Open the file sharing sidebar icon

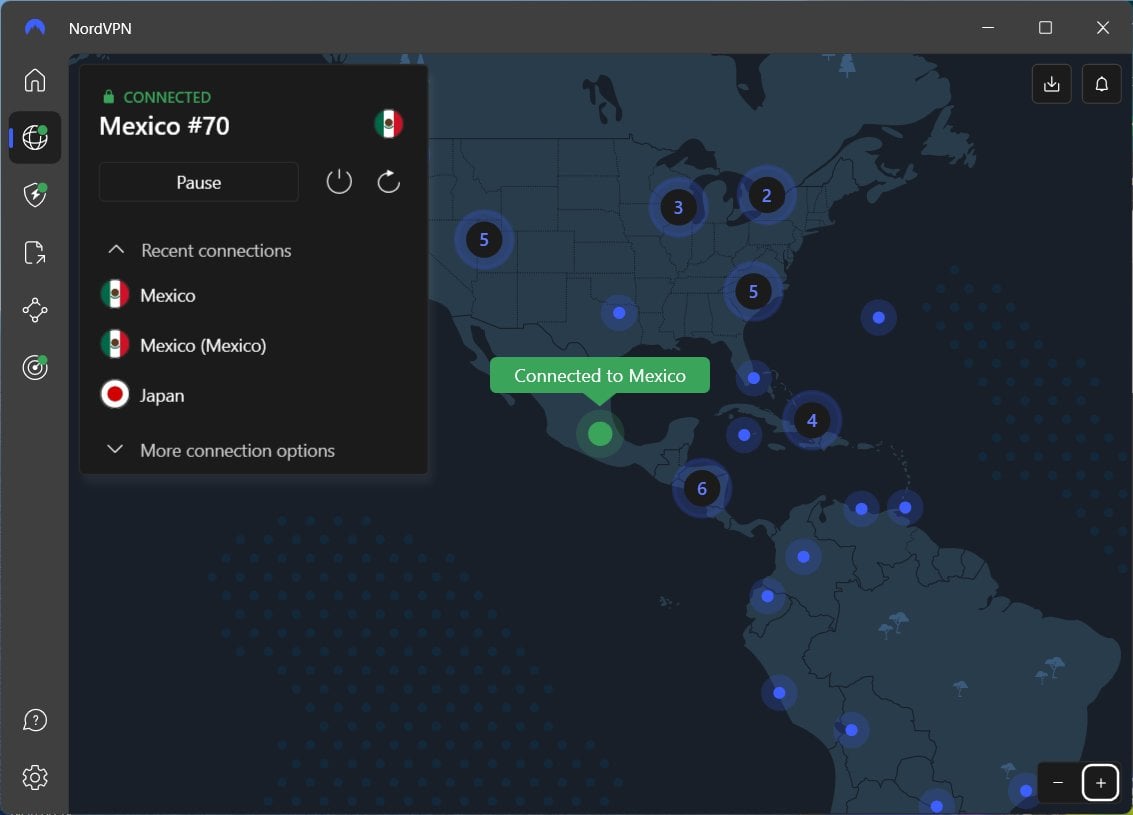point(35,252)
